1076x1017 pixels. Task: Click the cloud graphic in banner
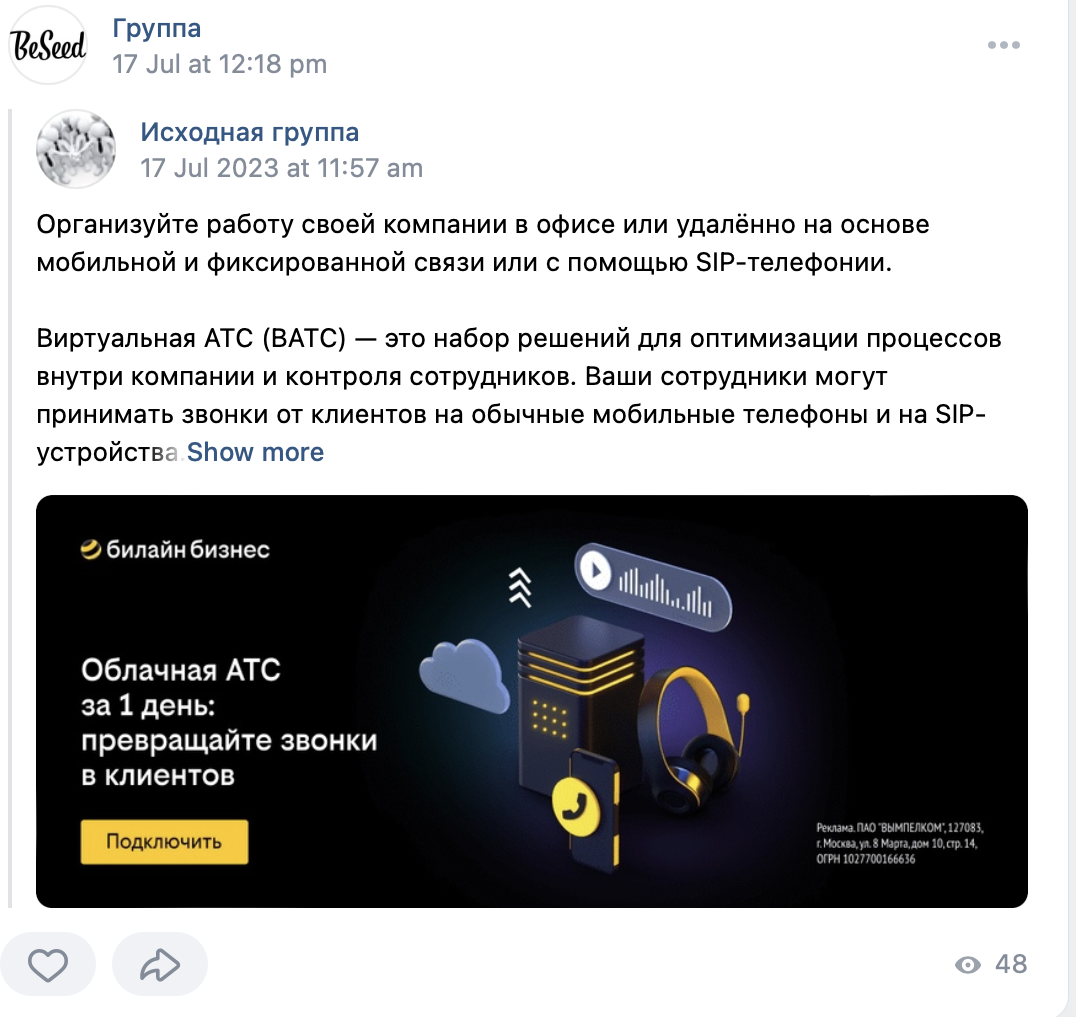(463, 675)
